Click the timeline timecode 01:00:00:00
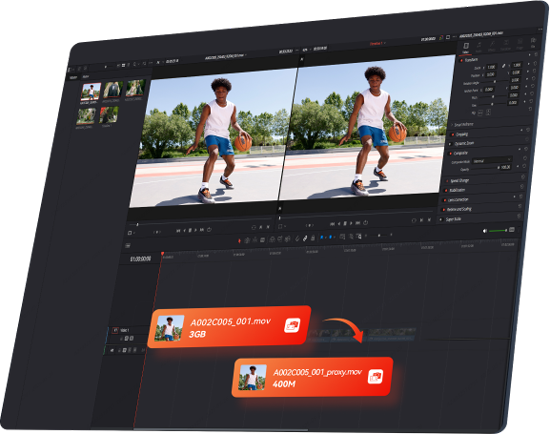Image resolution: width=550 pixels, height=434 pixels. 141,259
